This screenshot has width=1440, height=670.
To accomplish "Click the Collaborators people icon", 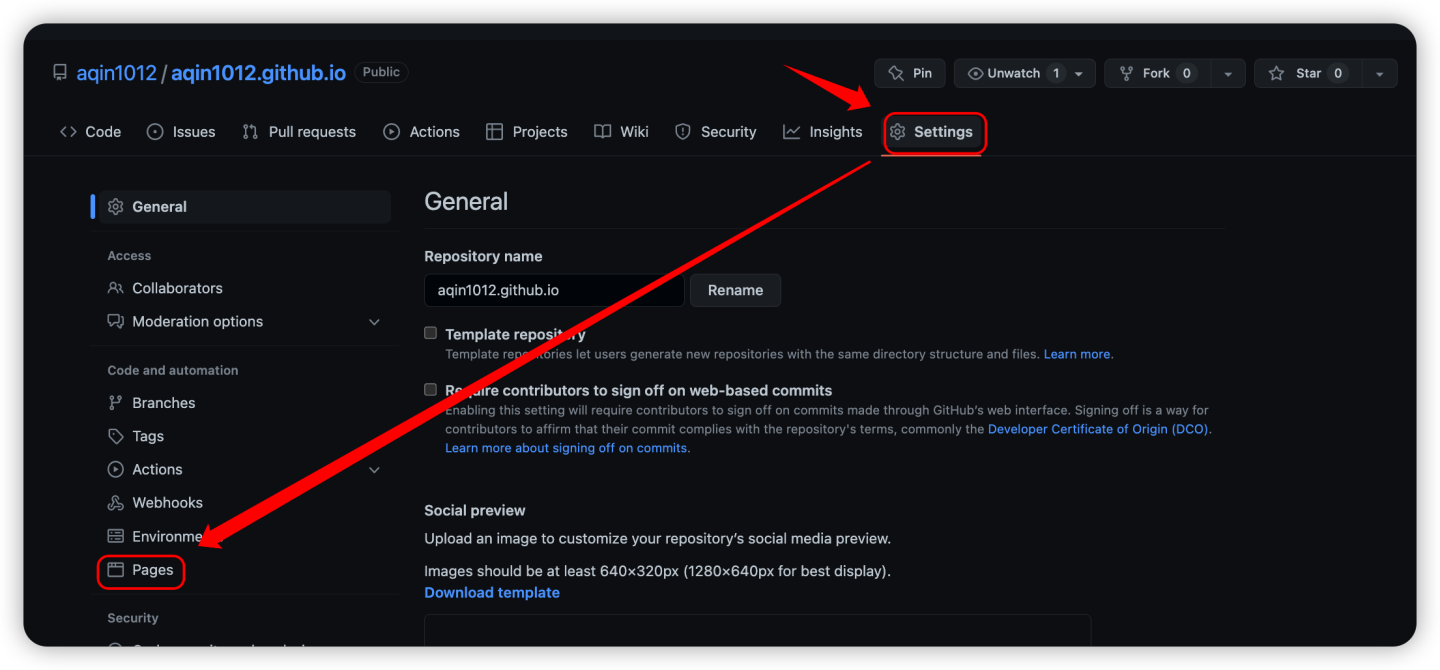I will point(116,288).
